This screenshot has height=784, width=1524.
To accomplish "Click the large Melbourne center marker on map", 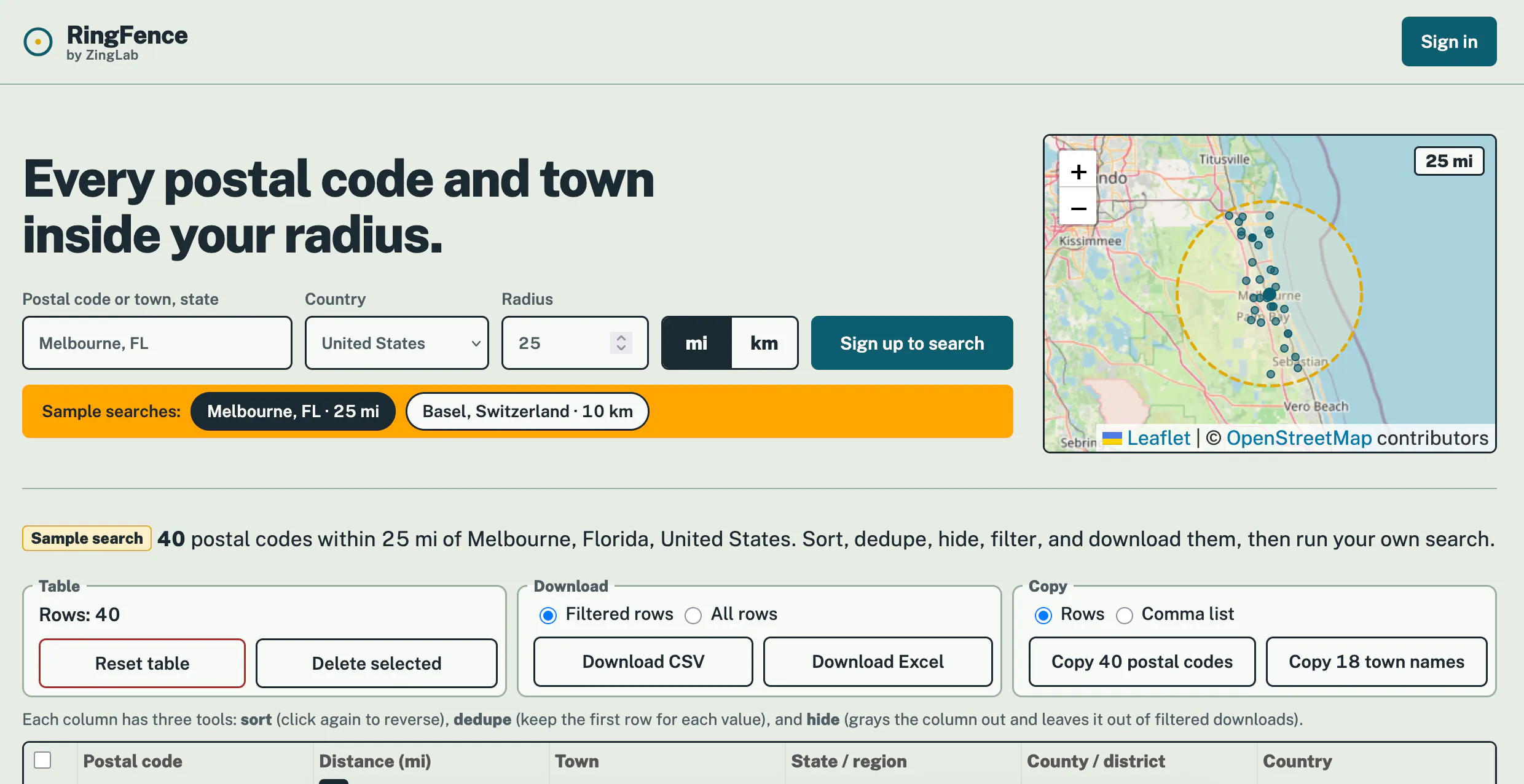I will (1270, 294).
